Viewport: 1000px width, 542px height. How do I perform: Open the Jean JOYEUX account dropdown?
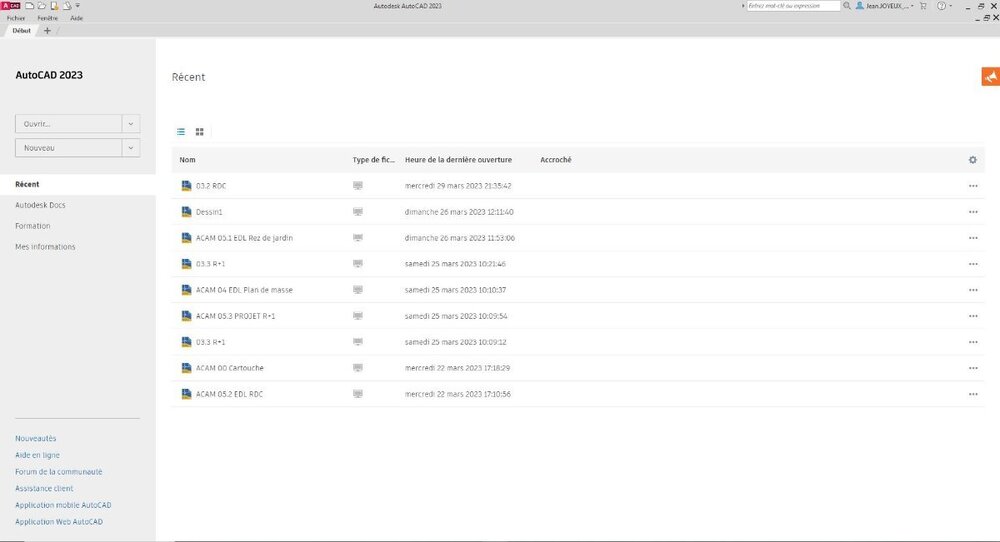coord(885,6)
